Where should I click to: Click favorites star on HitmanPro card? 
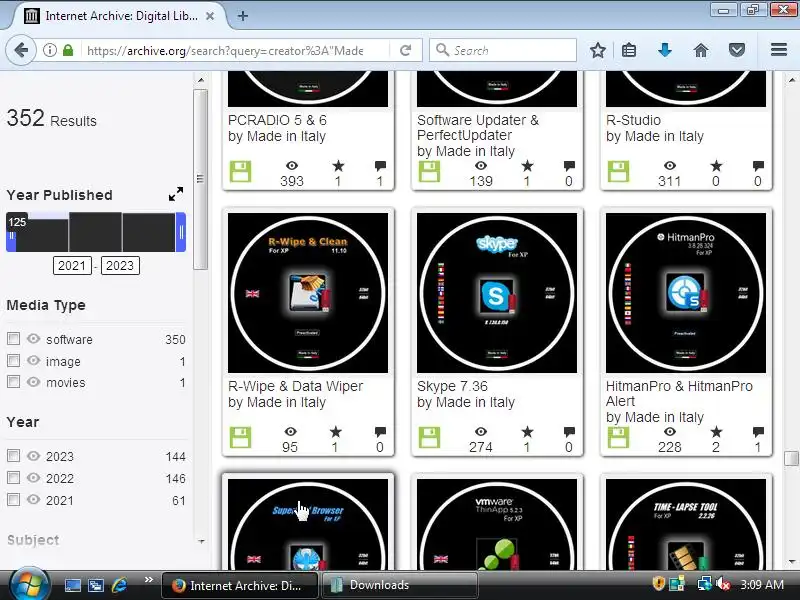tap(716, 432)
